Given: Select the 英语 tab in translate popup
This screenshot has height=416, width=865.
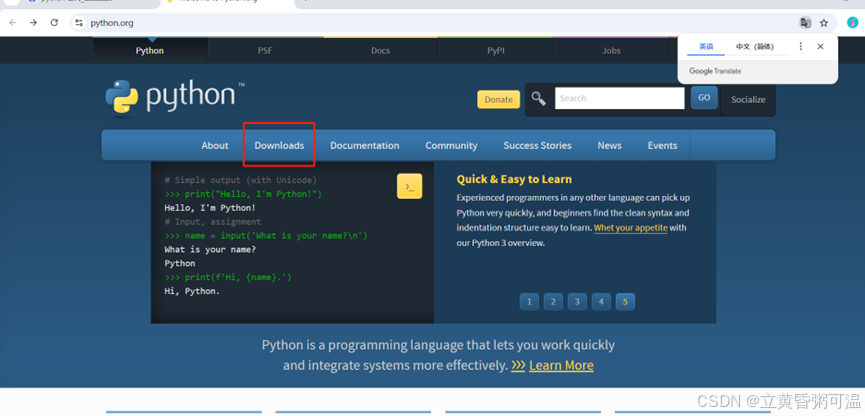Looking at the screenshot, I should [x=706, y=46].
